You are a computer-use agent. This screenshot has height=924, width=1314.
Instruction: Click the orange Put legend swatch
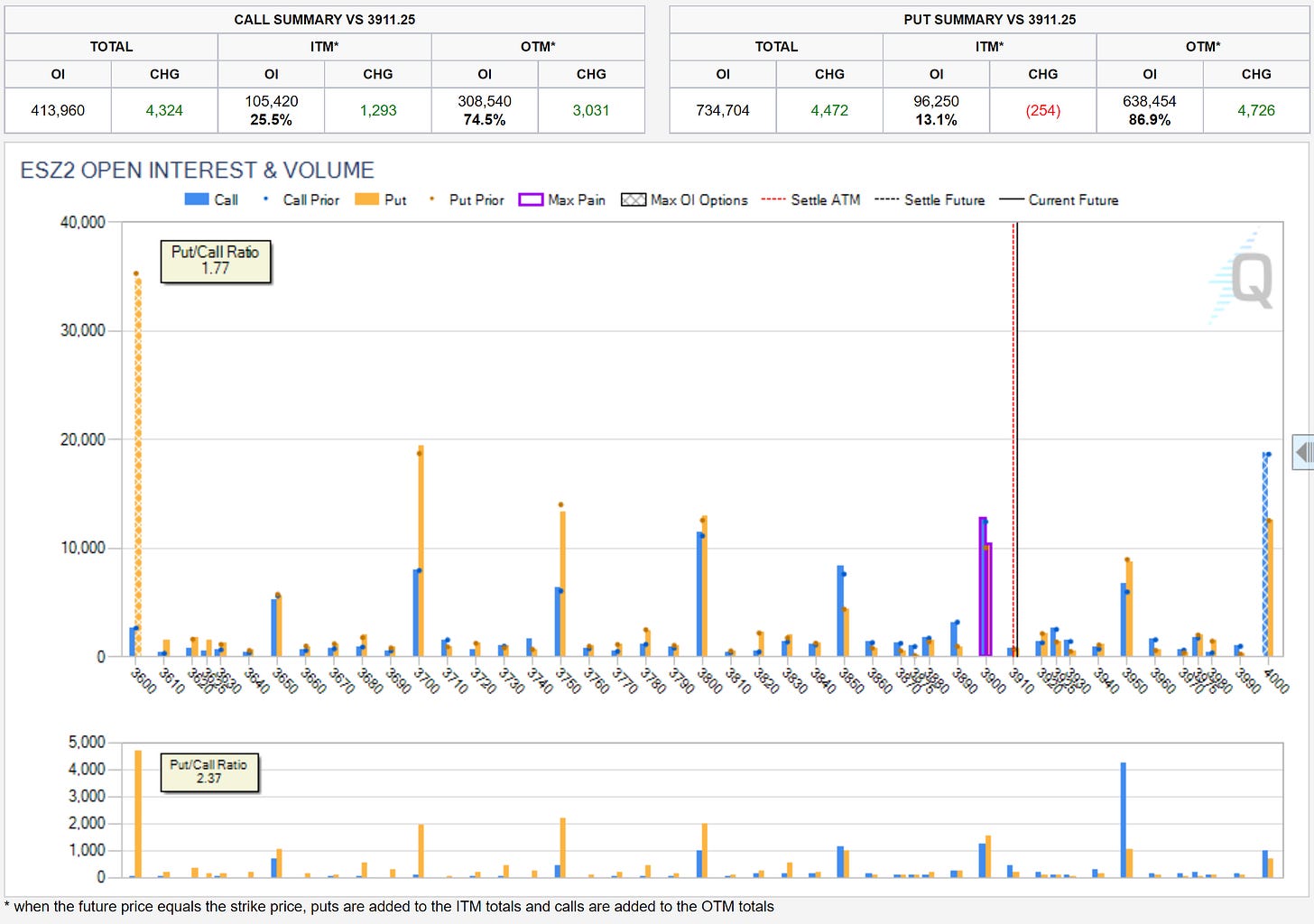point(366,199)
